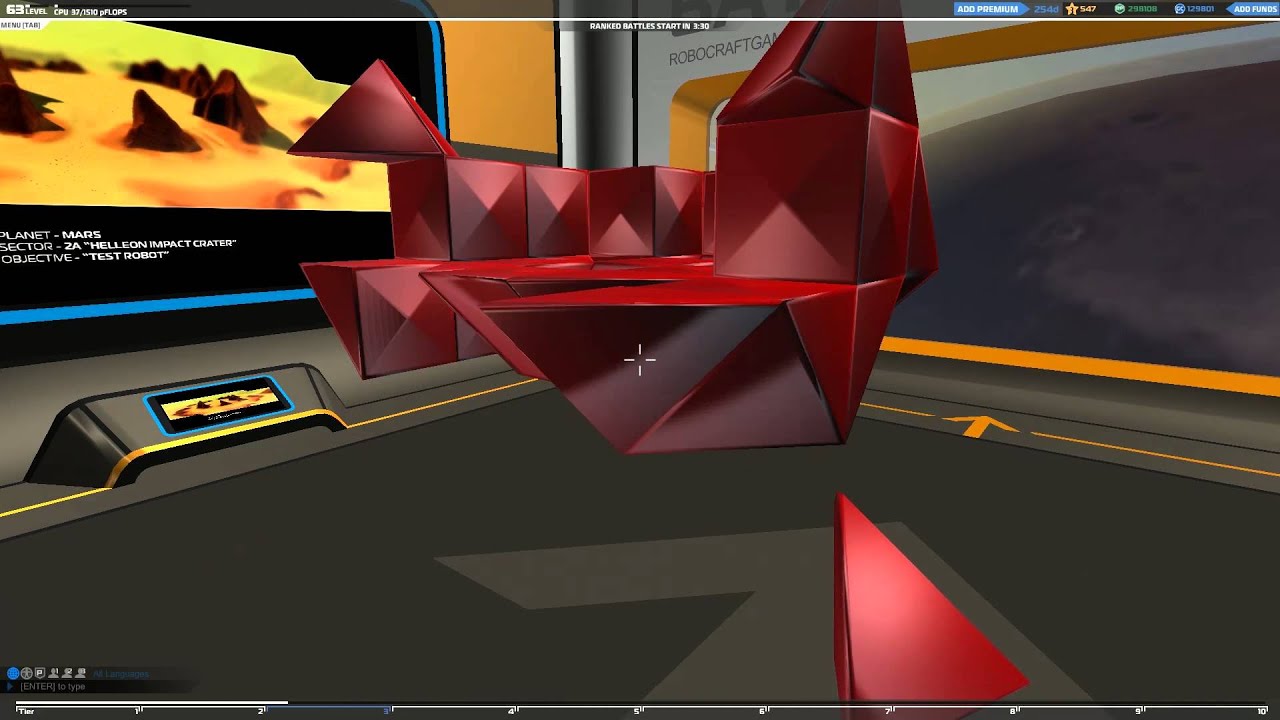Click the OBJECTIVE - "TEST ROBOT" text
Image resolution: width=1280 pixels, height=720 pixels.
click(x=84, y=257)
